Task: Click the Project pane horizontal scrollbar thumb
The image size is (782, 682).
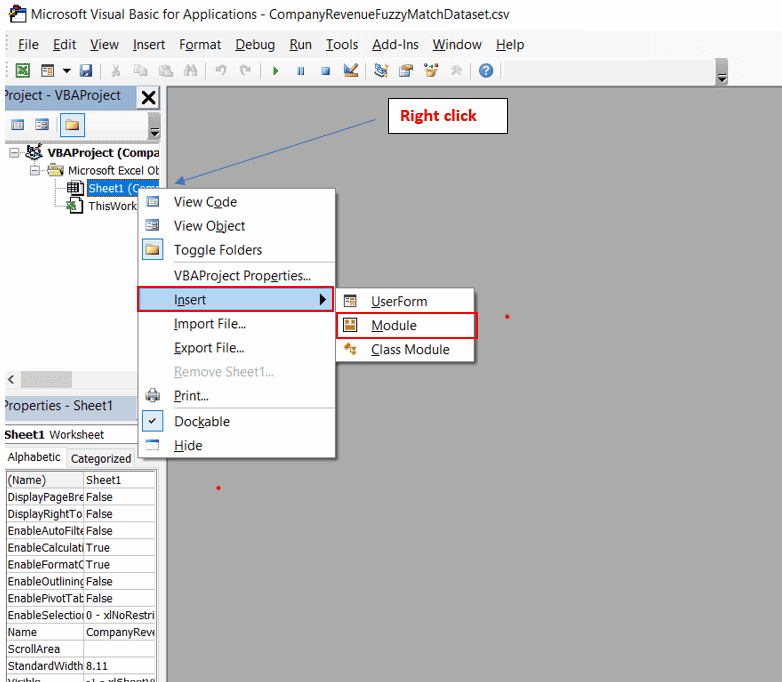Action: 46,380
